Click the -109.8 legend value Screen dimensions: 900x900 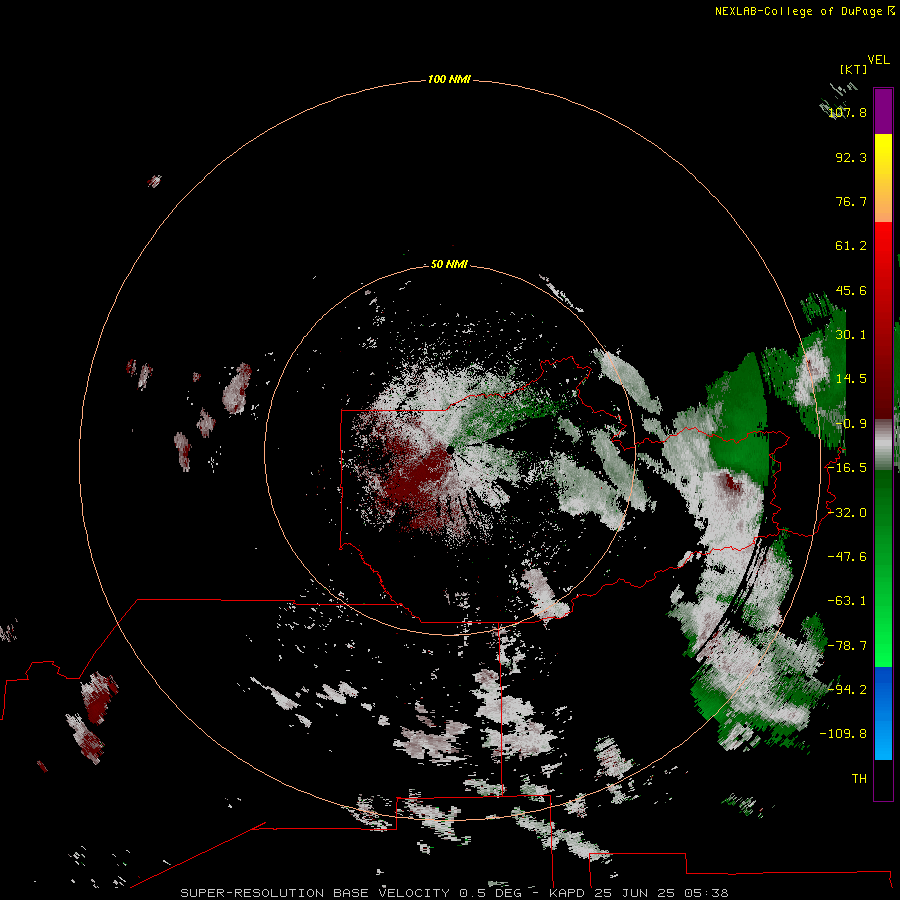coord(844,734)
